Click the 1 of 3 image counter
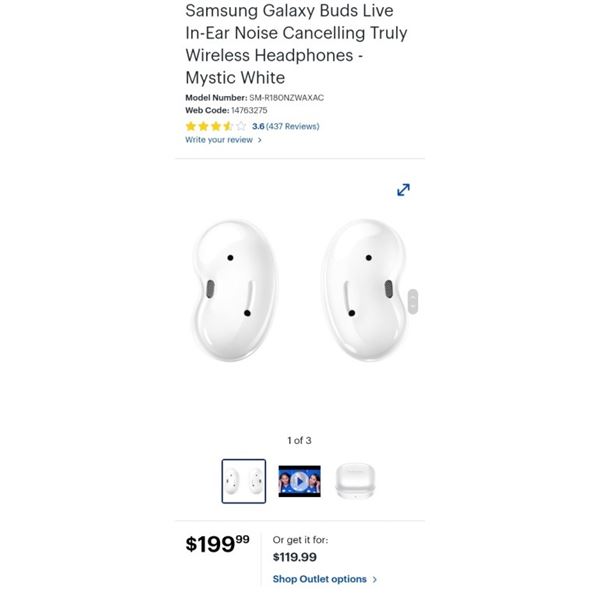 (x=300, y=440)
